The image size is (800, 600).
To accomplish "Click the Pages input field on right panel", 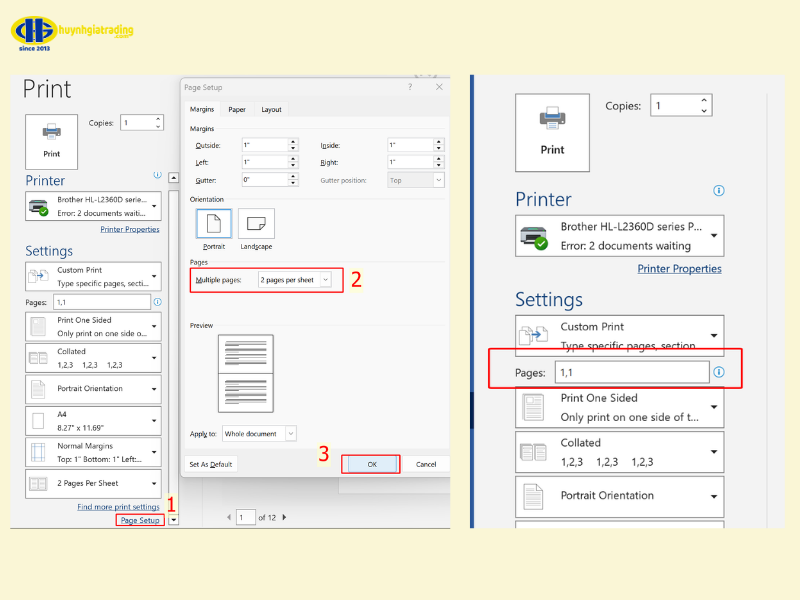I will pyautogui.click(x=628, y=372).
